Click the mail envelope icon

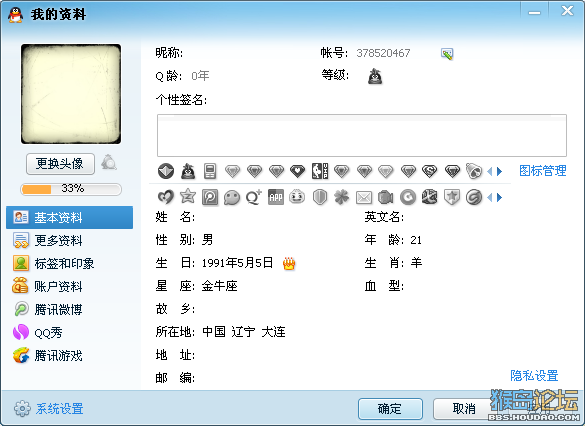point(364,197)
